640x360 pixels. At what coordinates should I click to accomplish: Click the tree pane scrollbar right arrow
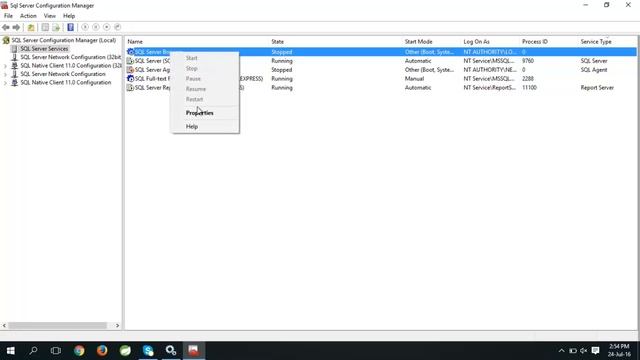point(118,325)
